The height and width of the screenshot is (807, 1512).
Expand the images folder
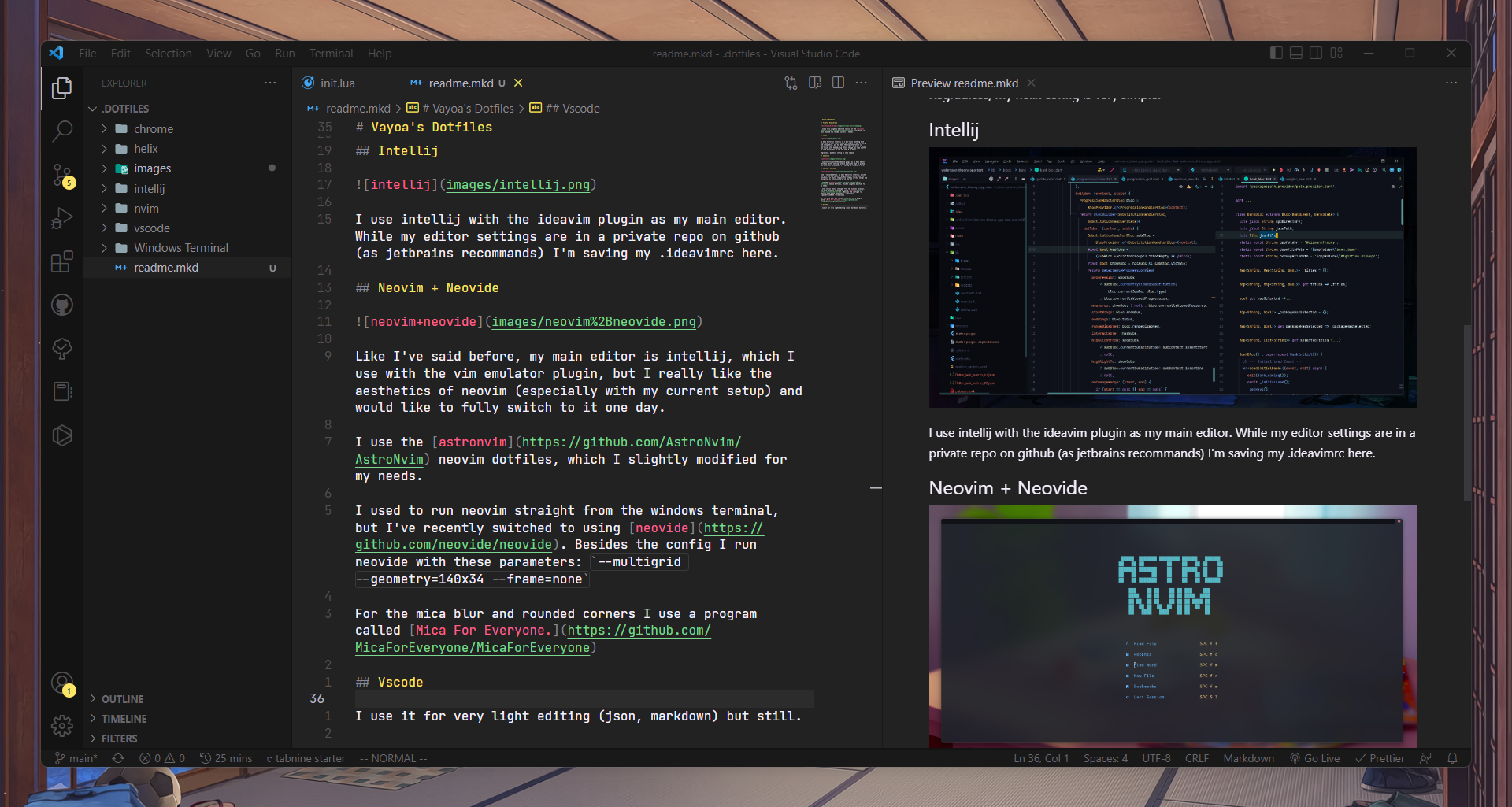[187, 168]
